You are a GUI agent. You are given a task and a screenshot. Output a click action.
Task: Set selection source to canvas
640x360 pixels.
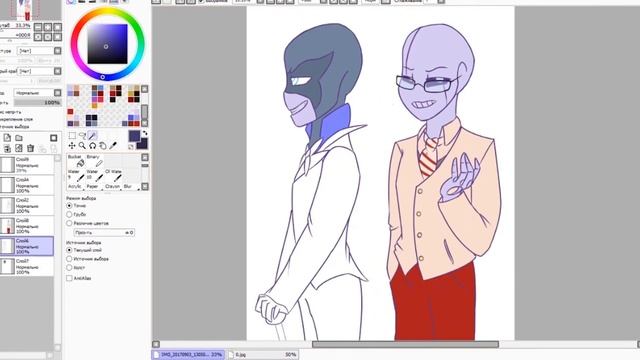(x=69, y=267)
